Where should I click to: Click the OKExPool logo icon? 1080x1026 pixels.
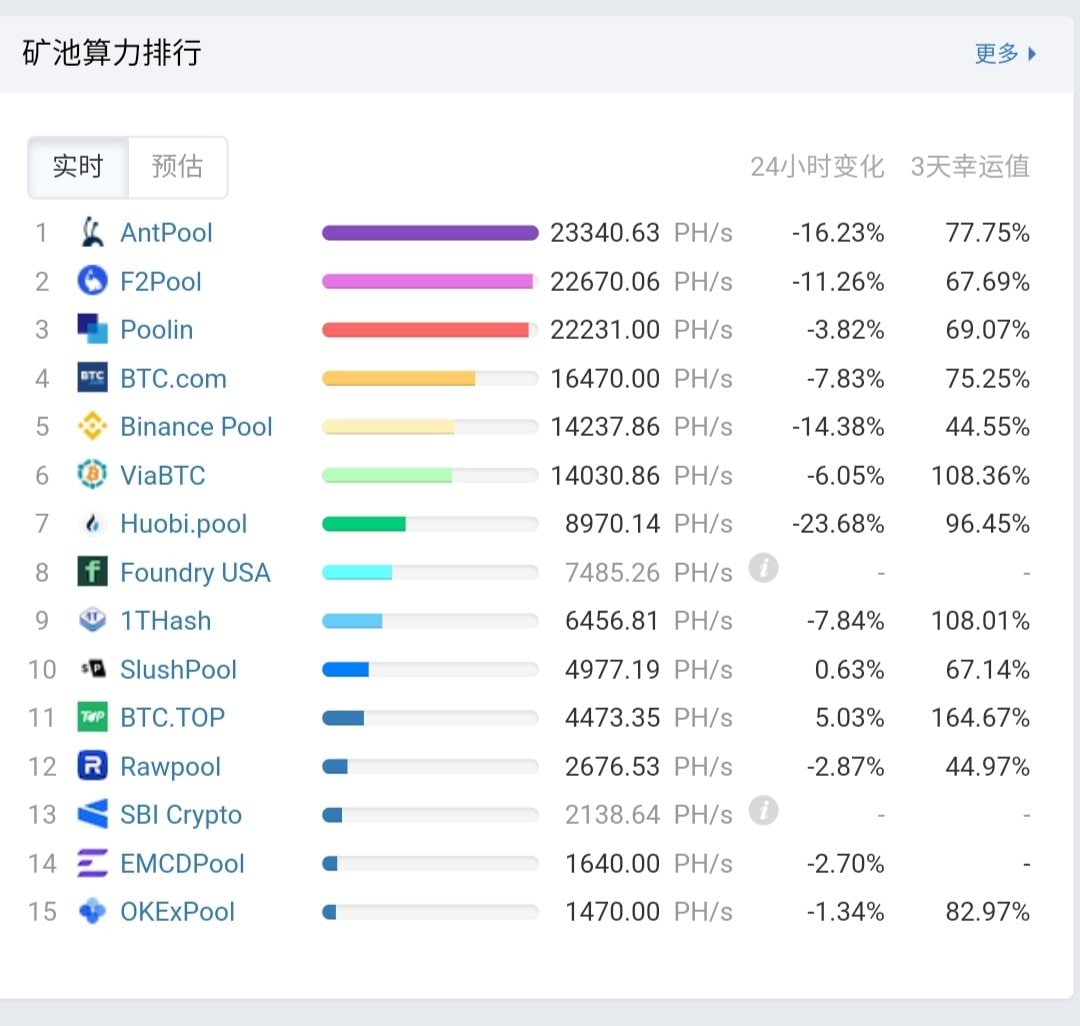92,911
